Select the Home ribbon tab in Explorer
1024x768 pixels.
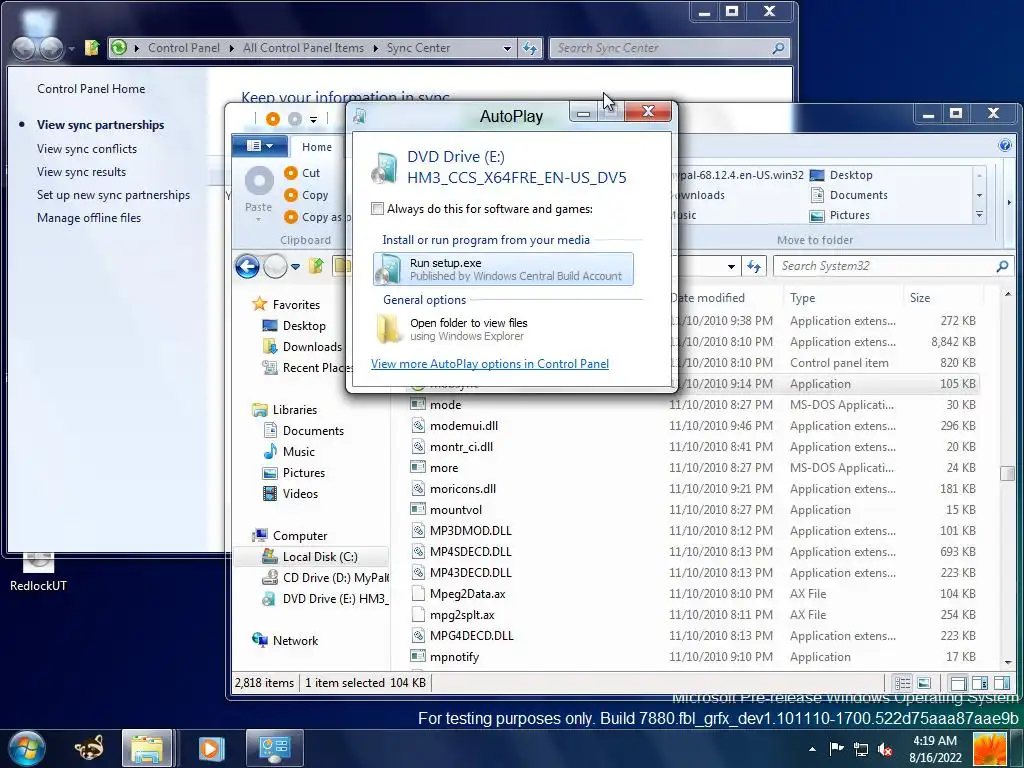coord(317,147)
